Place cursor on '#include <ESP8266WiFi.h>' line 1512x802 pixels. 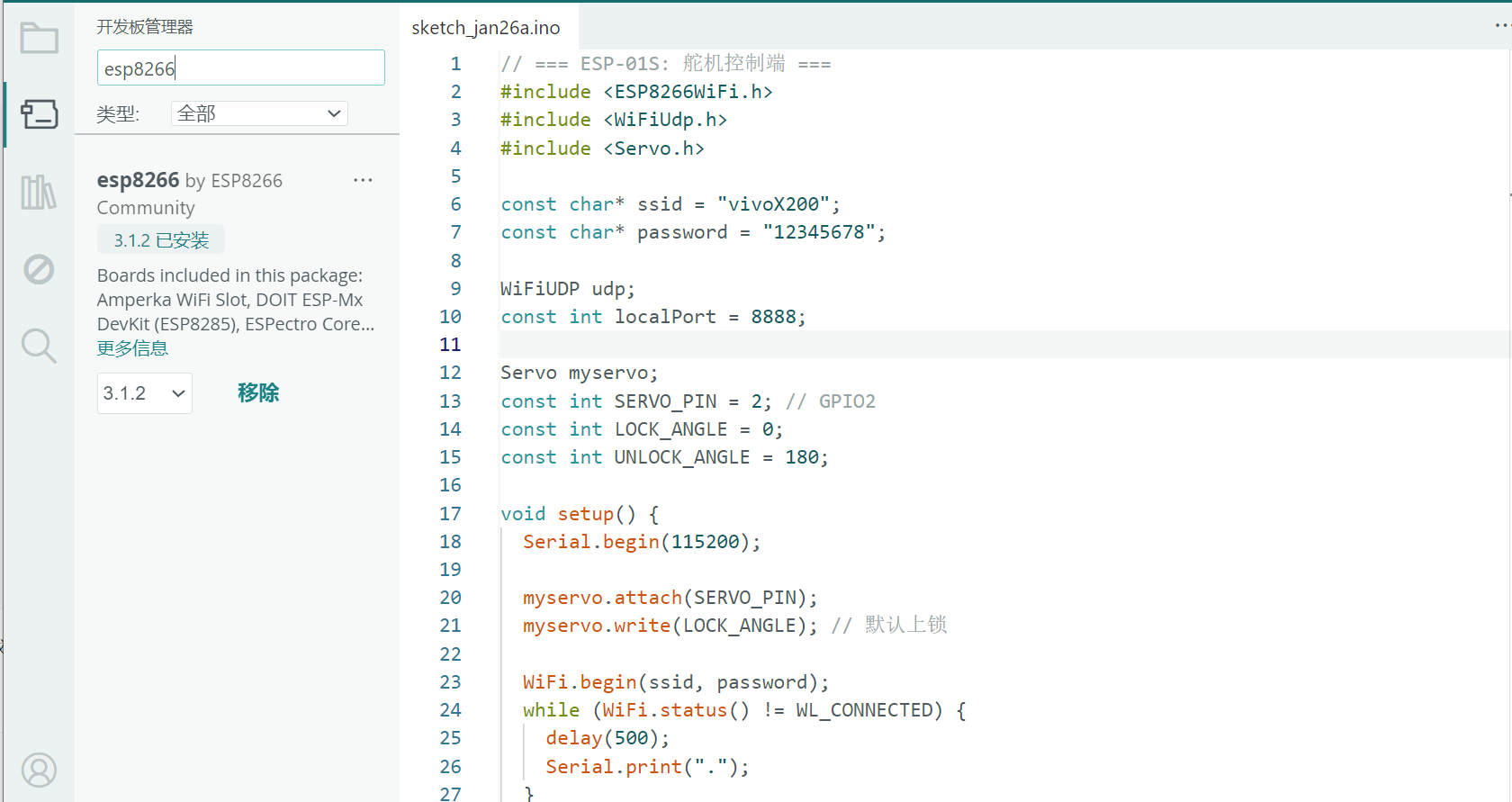point(636,92)
